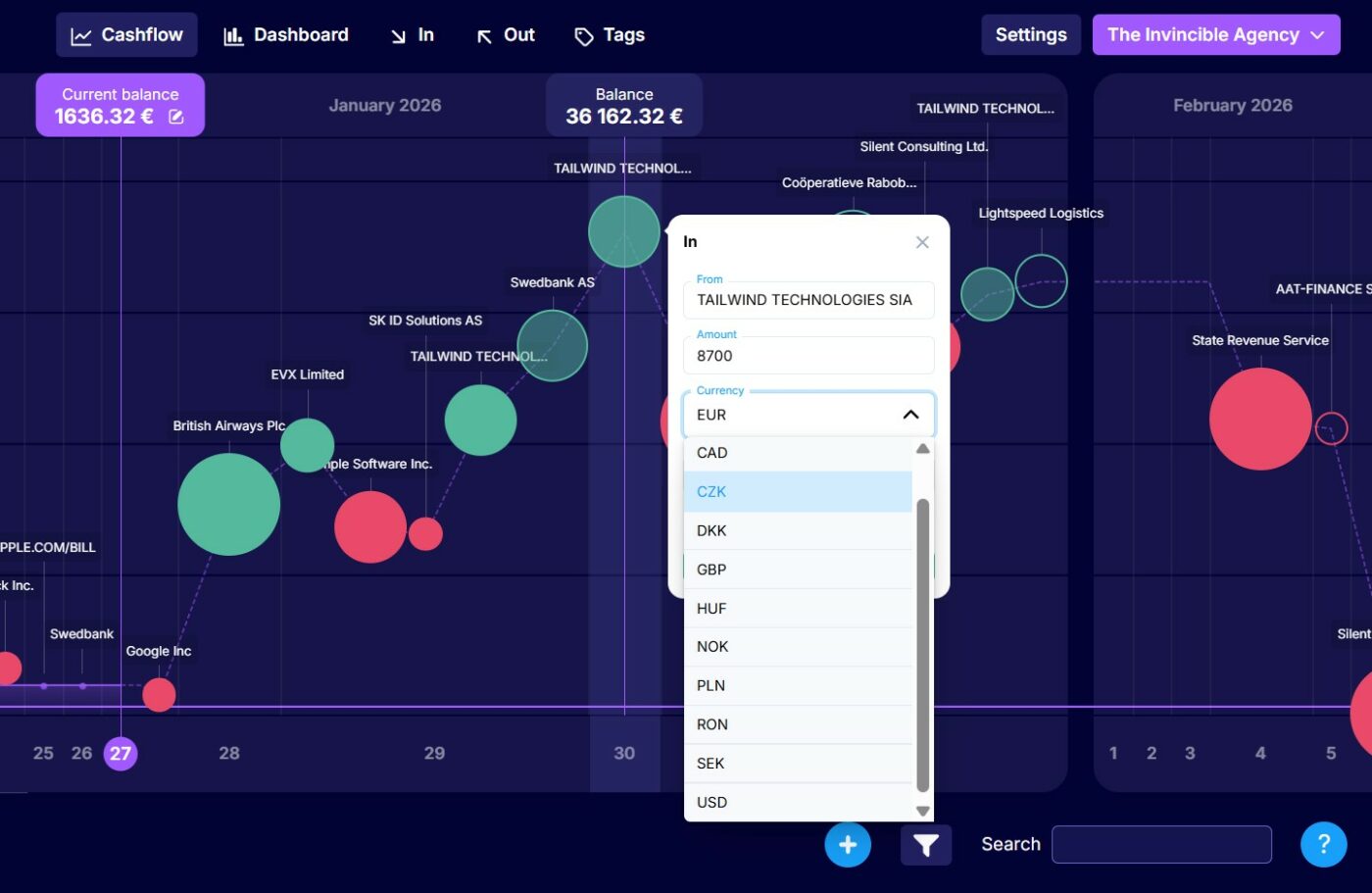Open the Settings button

(1030, 35)
